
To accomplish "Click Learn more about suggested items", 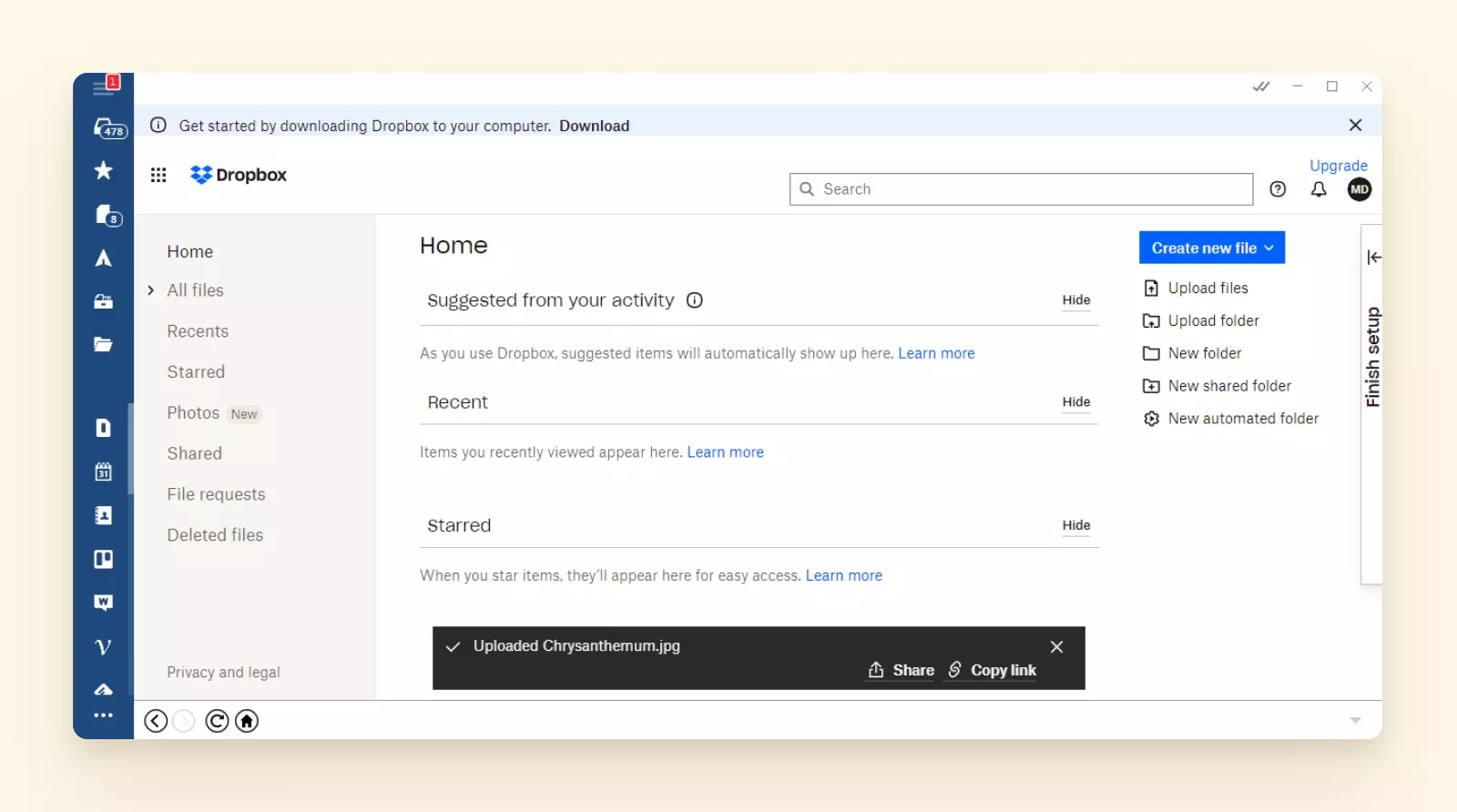I will click(x=936, y=353).
